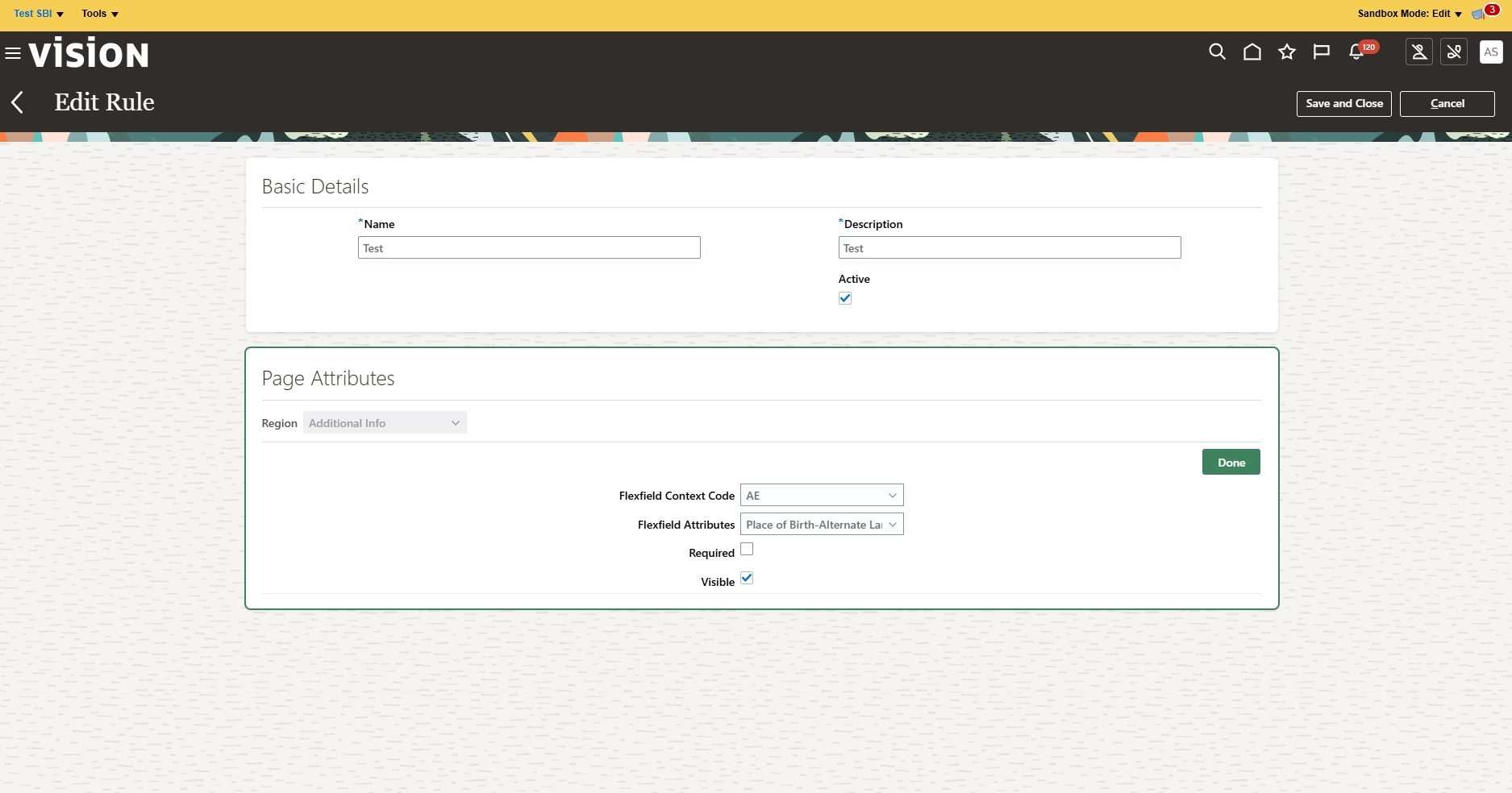Click the crossed-out tools icon in the header

coord(1454,52)
